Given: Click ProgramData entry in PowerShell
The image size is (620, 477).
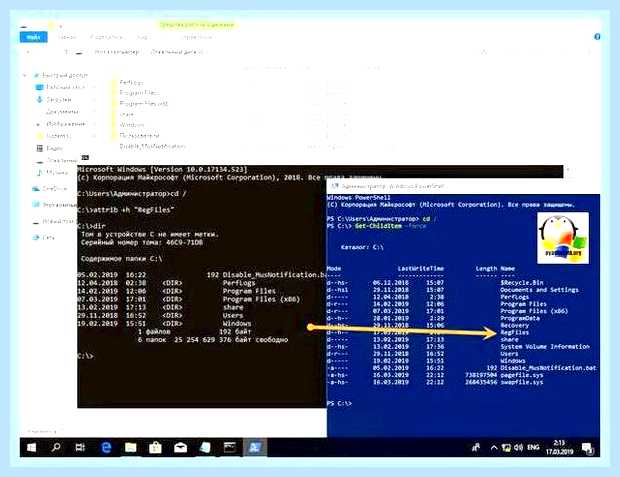Looking at the screenshot, I should click(x=520, y=318).
